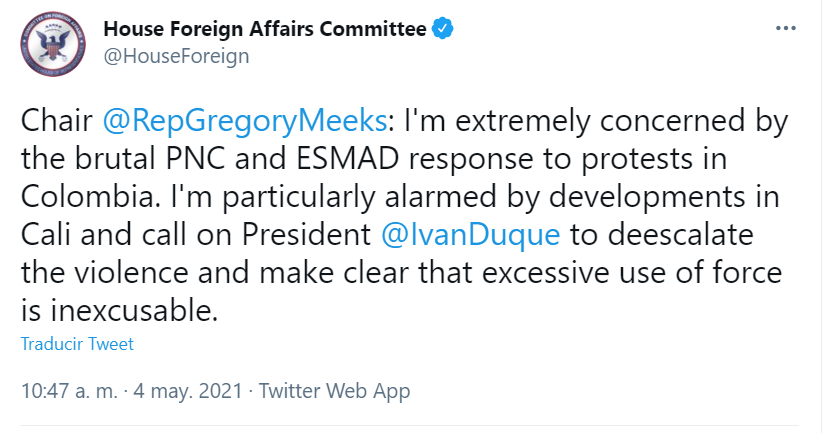Click the word deescalate in the tweet
The width and height of the screenshot is (823, 433).
(681, 234)
